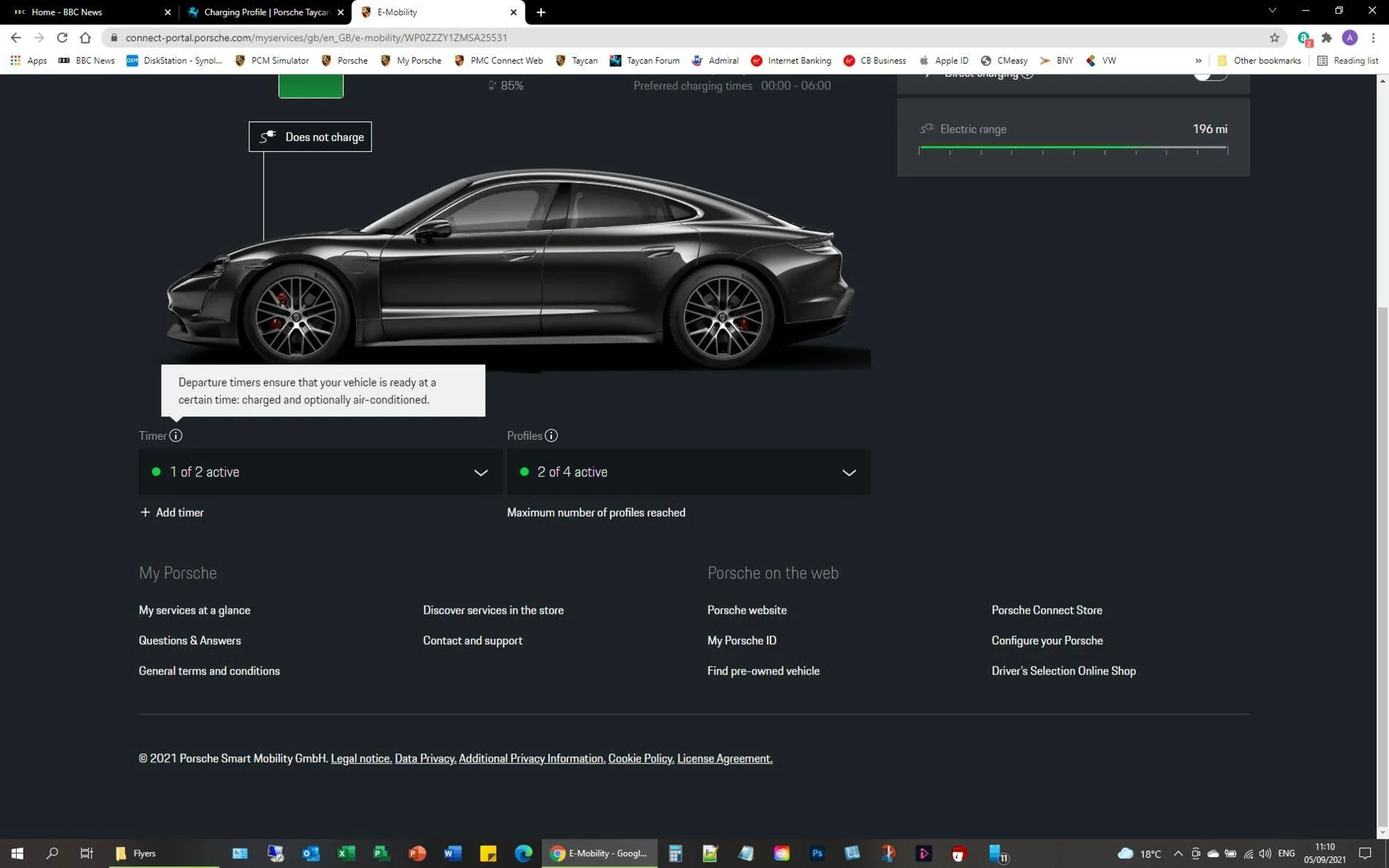Click the Timer info icon
1389x868 pixels.
(x=176, y=435)
